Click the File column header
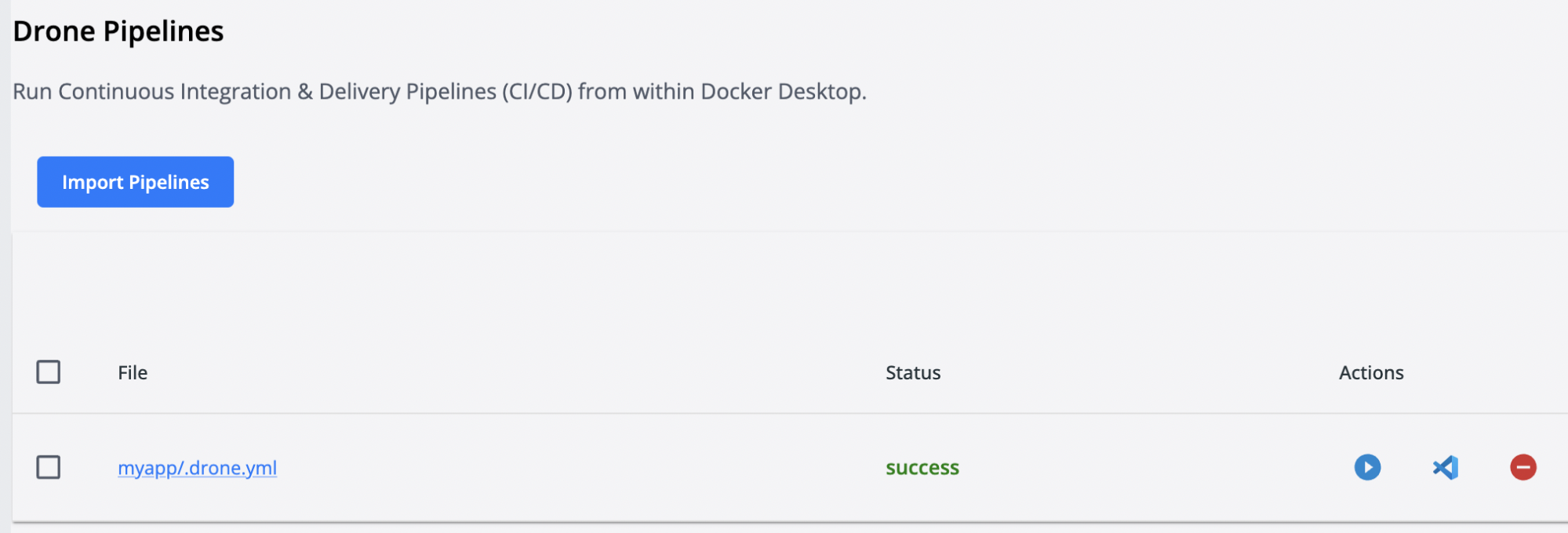 click(x=133, y=372)
